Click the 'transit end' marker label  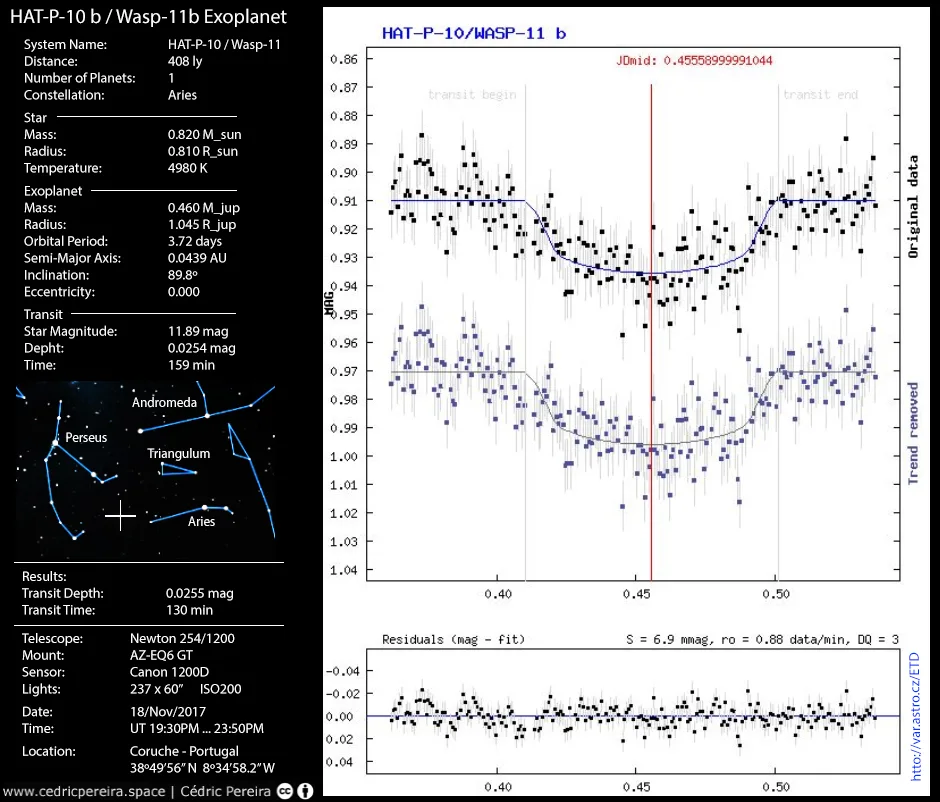(x=820, y=95)
